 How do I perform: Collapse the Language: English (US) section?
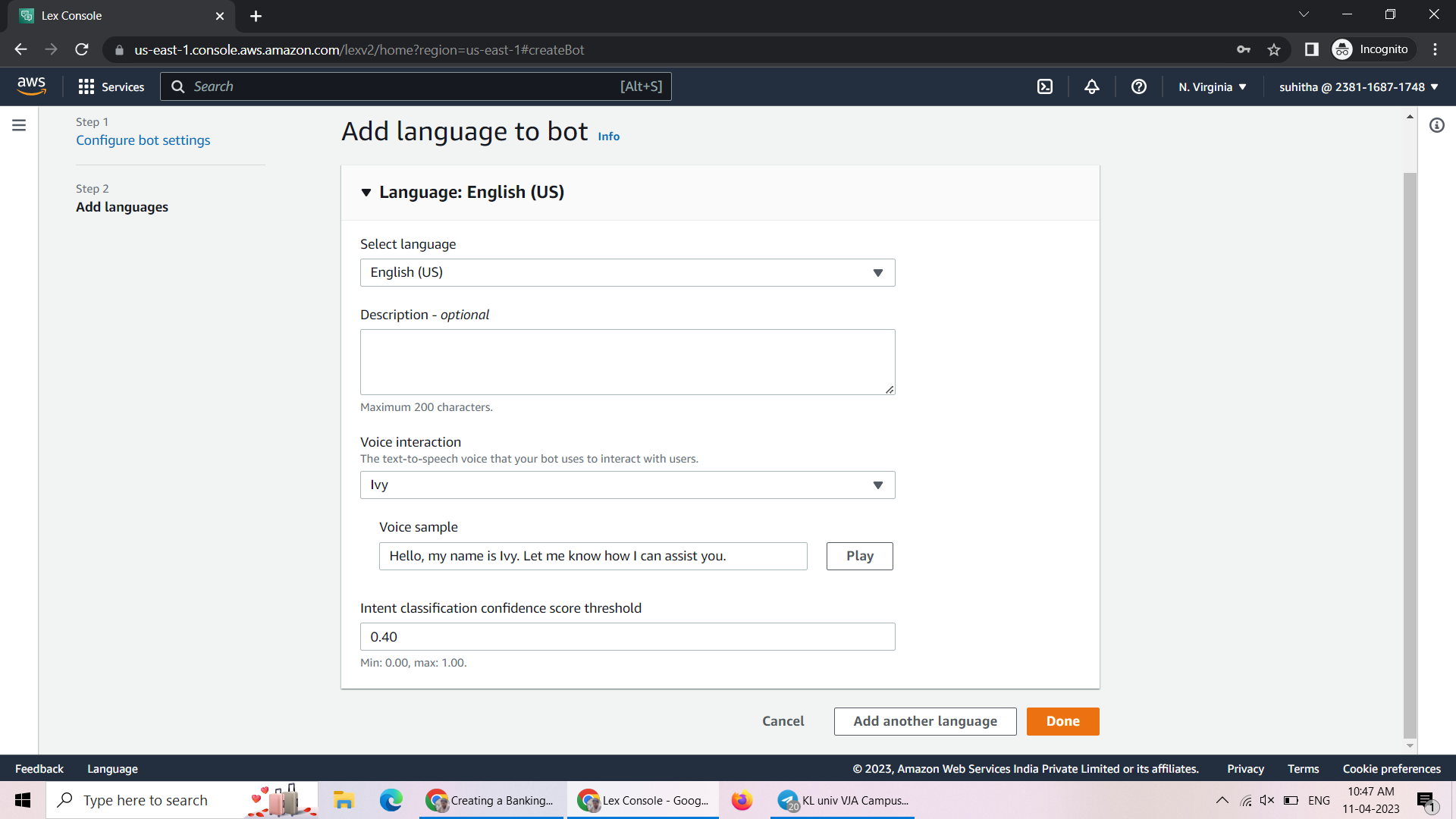point(366,193)
